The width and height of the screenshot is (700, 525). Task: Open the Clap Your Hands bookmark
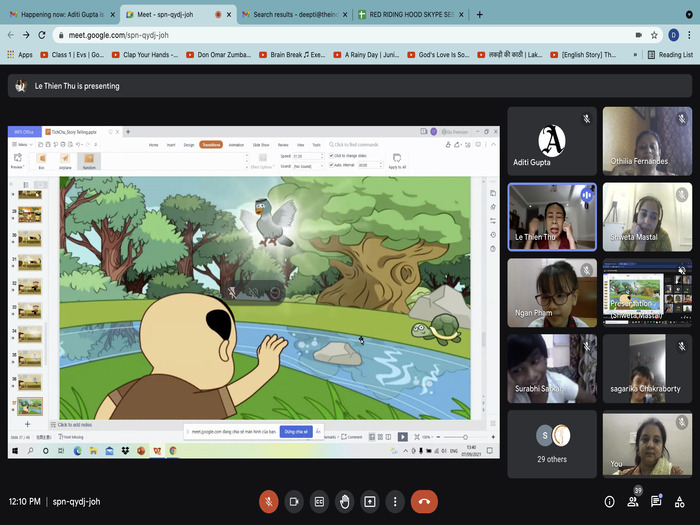pyautogui.click(x=145, y=54)
